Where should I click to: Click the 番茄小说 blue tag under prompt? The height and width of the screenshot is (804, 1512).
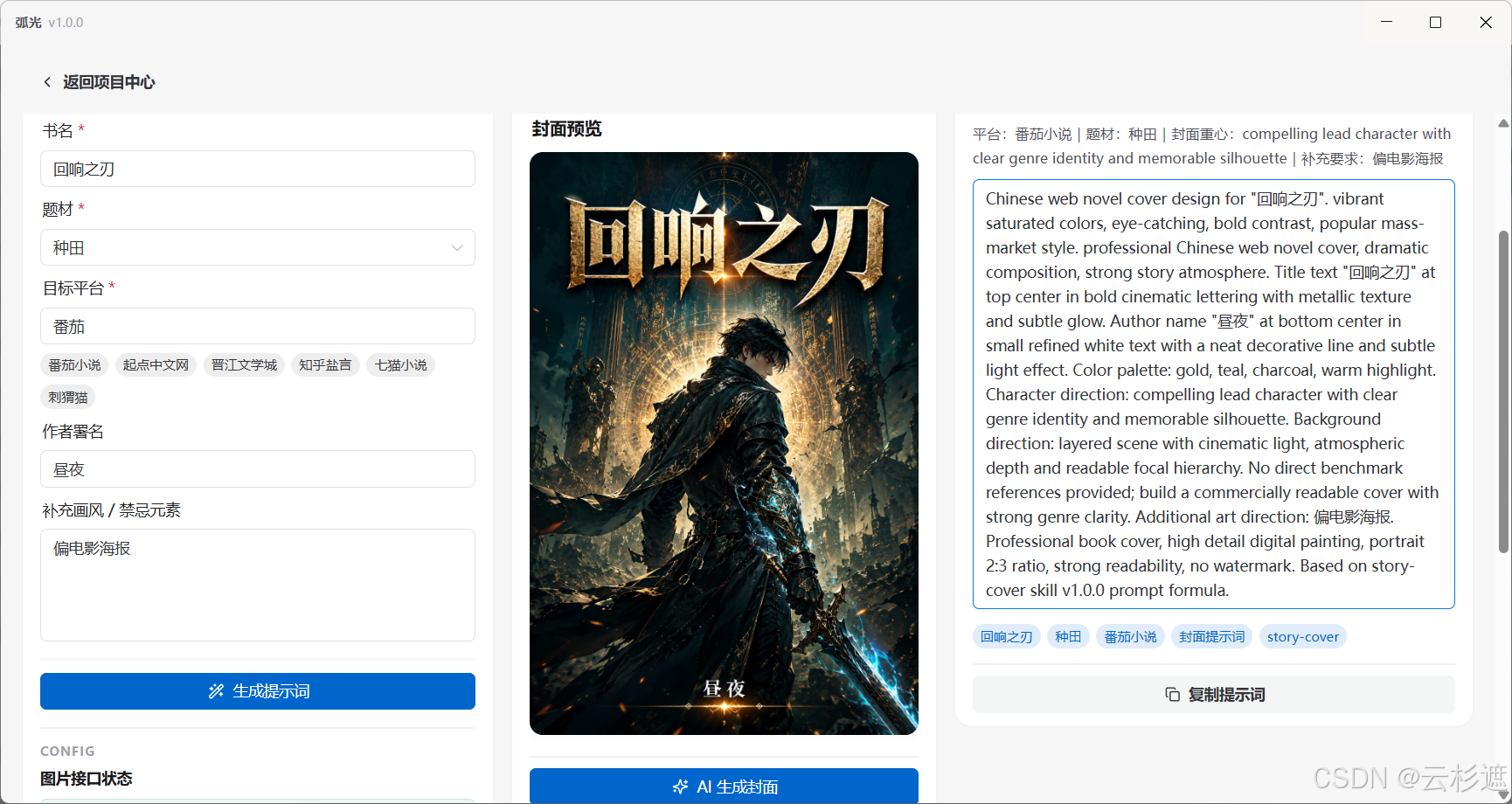pyautogui.click(x=1130, y=636)
